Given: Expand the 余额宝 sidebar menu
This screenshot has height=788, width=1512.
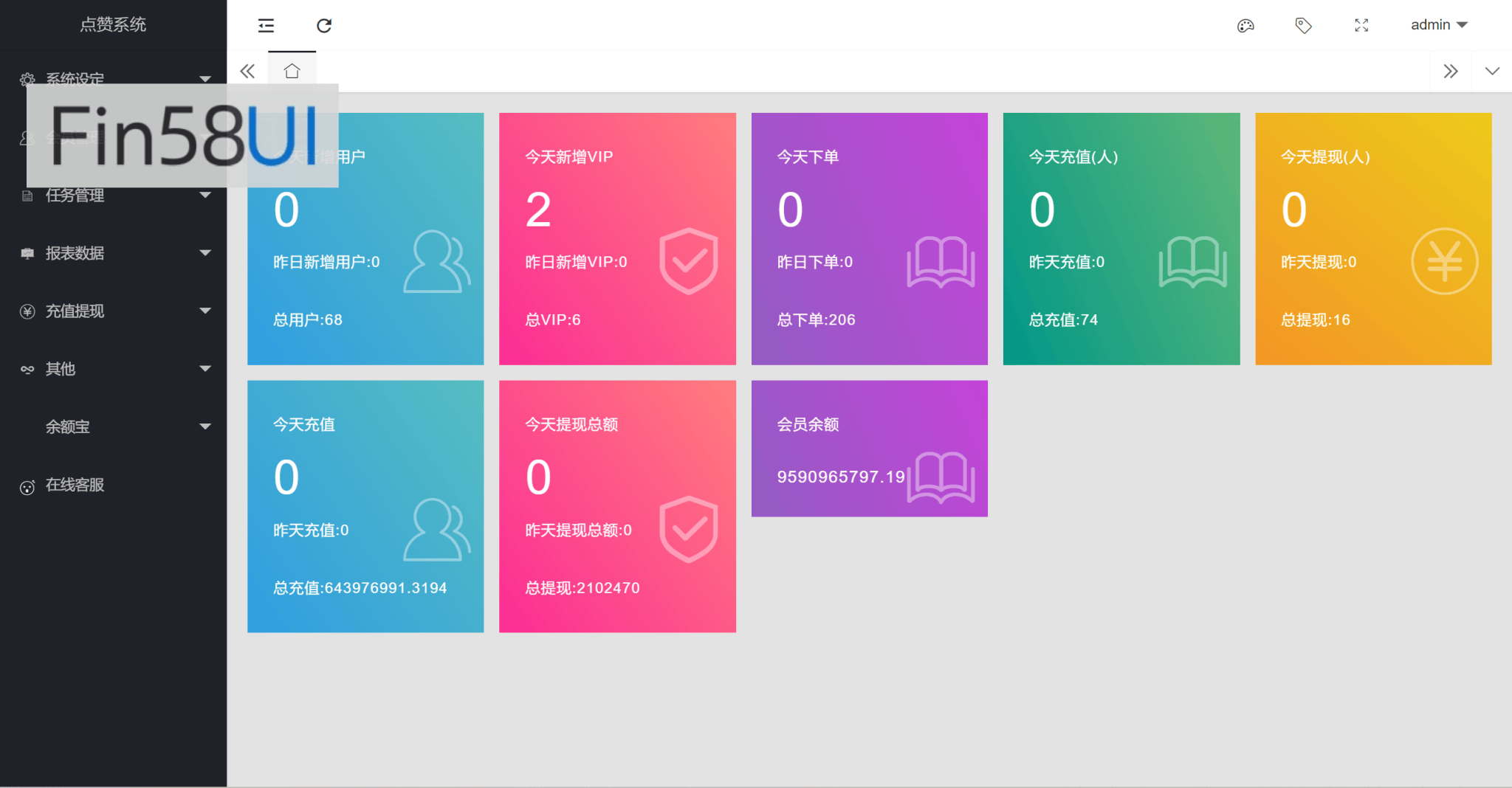Looking at the screenshot, I should pos(114,426).
